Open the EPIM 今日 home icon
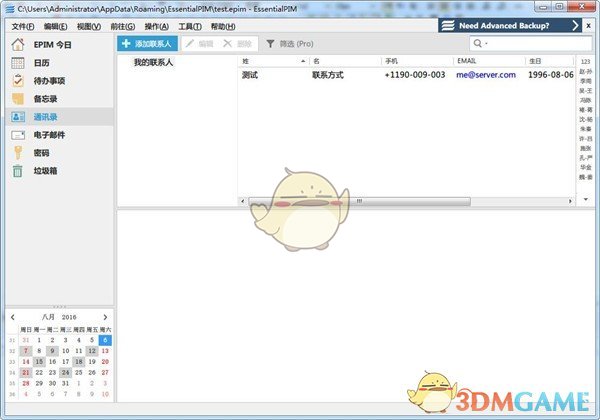The image size is (600, 420). (x=18, y=45)
